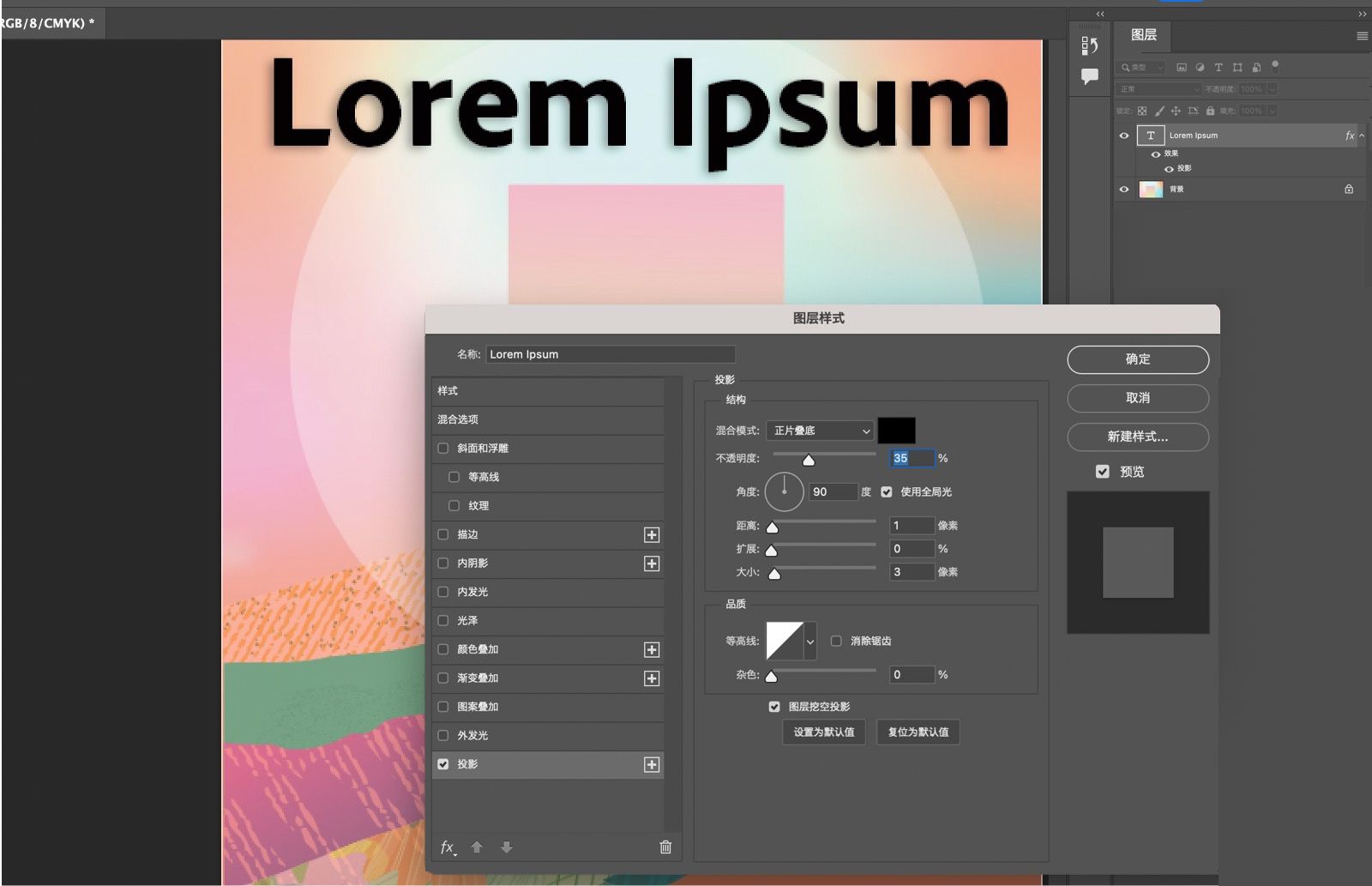Screen dimensions: 1372x886
Task: Add another 投影 effect with plus icon
Action: click(652, 765)
